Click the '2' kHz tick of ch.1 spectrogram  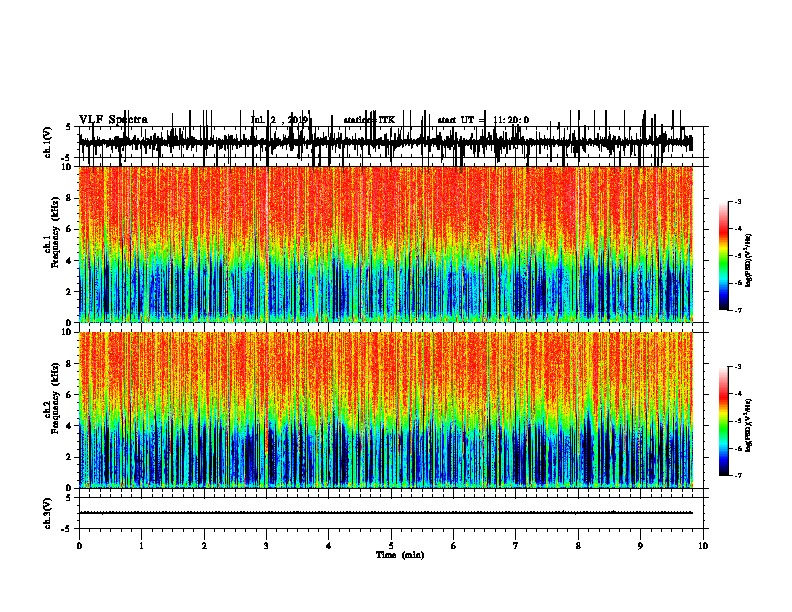69,292
